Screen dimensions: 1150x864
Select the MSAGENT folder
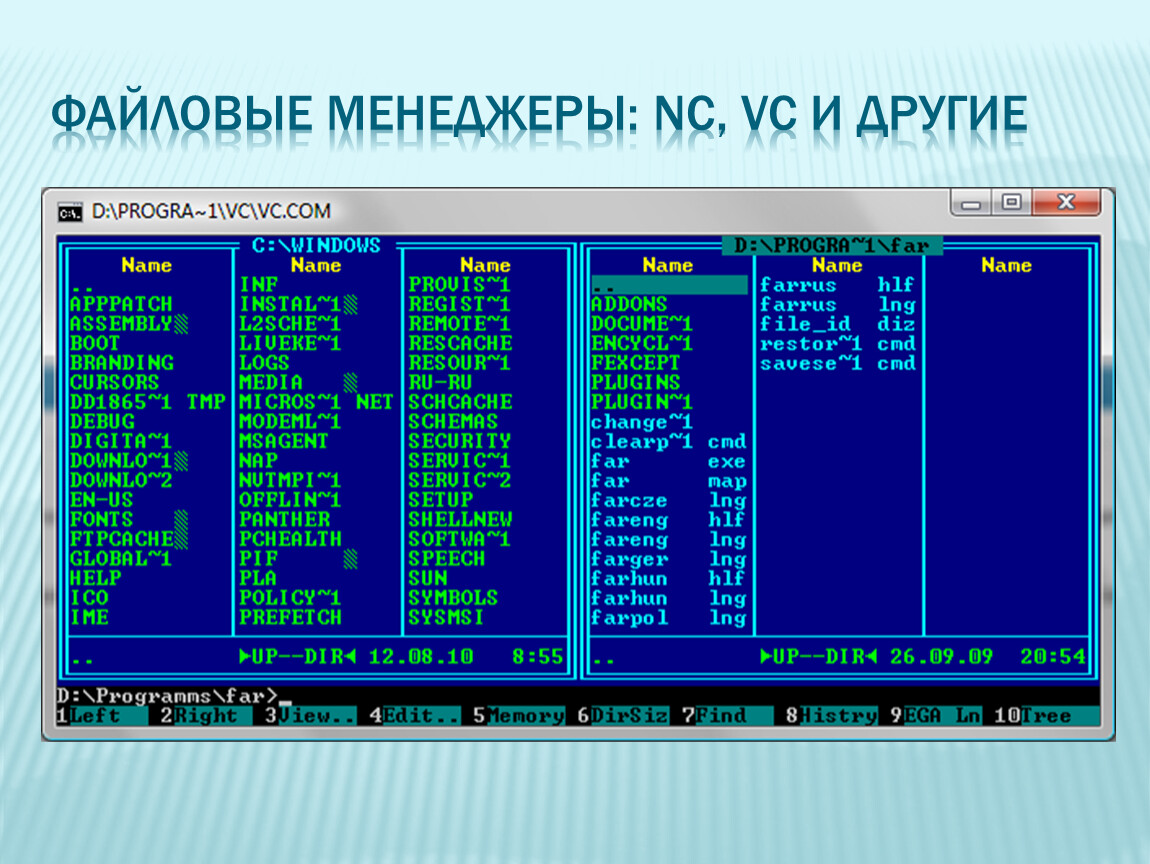coord(283,442)
